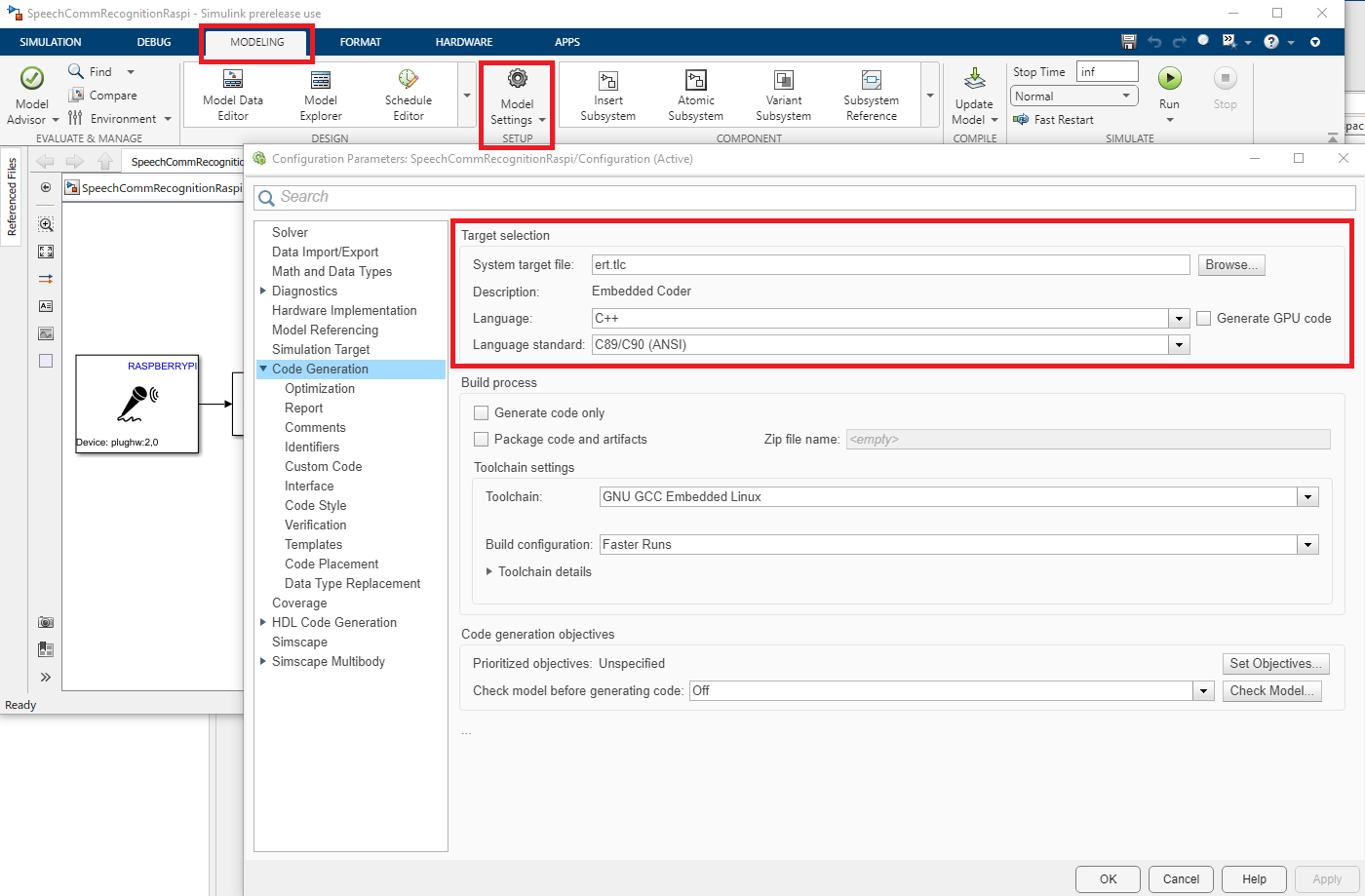Open the Language dropdown
Viewport: 1365px width, 896px height.
[x=1179, y=319]
